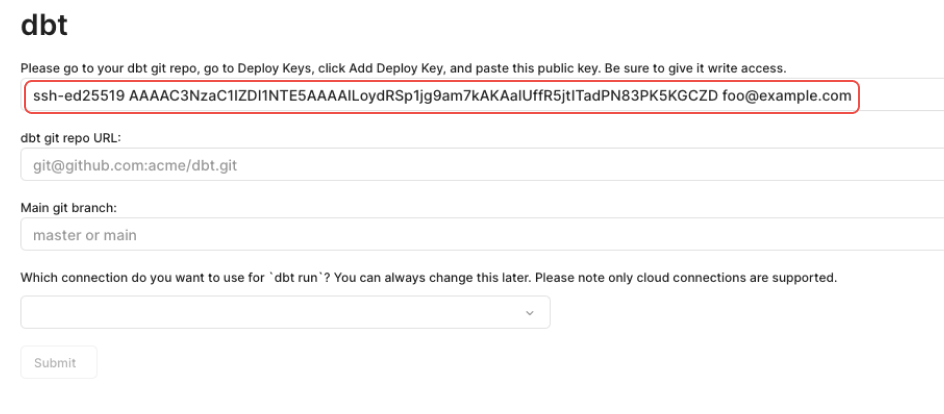
Task: Click the 'ssh-ed25519' prefix of the key
Action: tap(76, 97)
